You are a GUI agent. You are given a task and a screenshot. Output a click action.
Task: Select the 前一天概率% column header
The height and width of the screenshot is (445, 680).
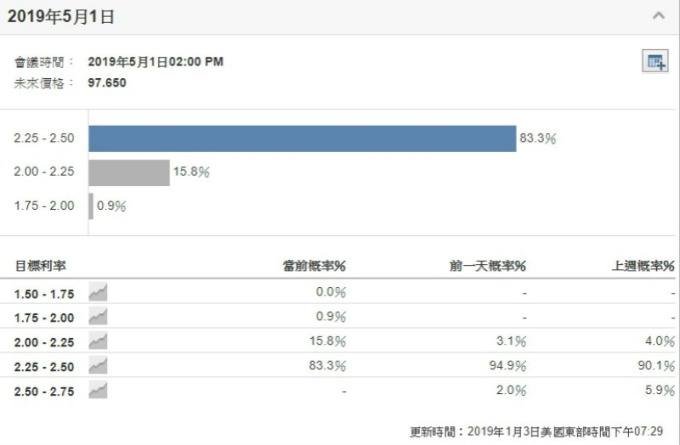[x=487, y=265]
